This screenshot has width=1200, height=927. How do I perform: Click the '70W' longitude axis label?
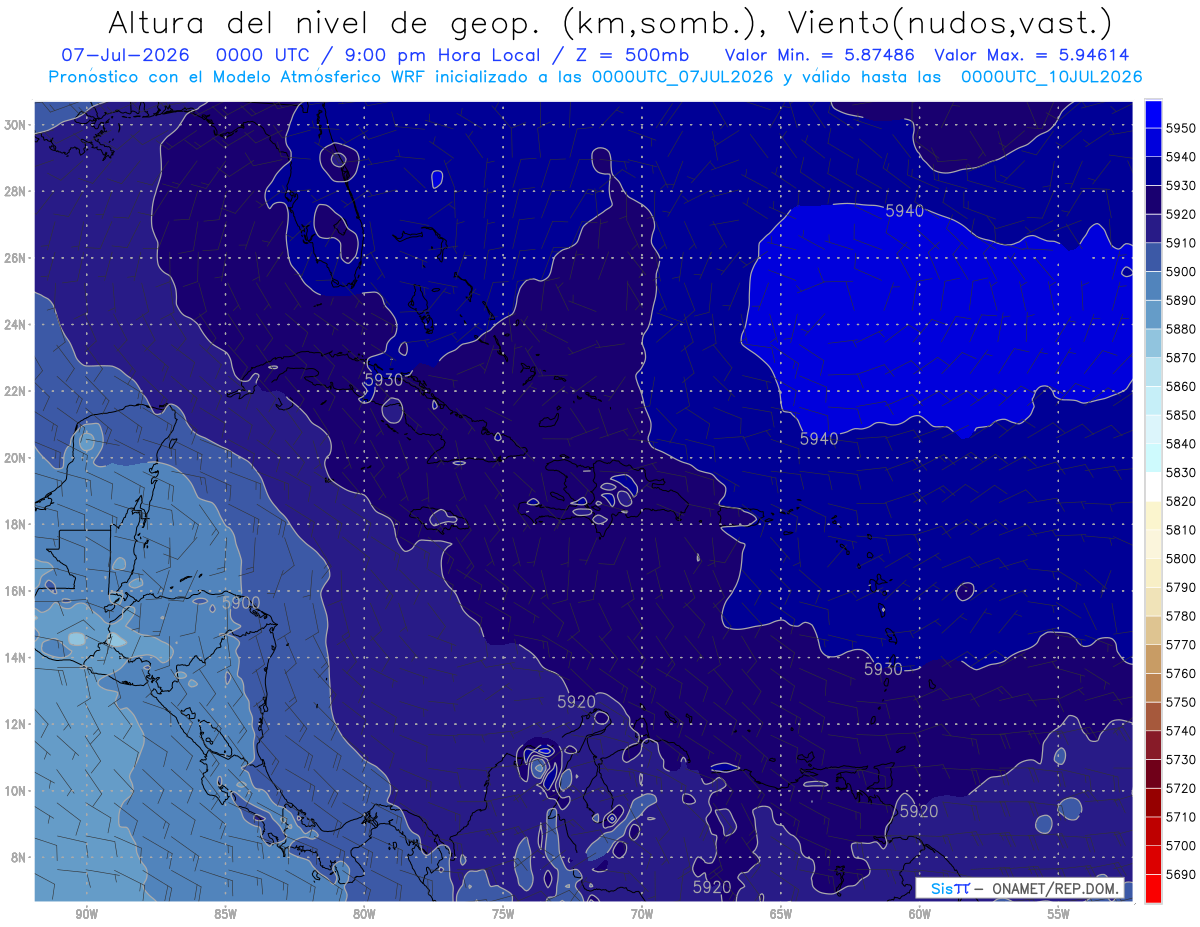[642, 914]
